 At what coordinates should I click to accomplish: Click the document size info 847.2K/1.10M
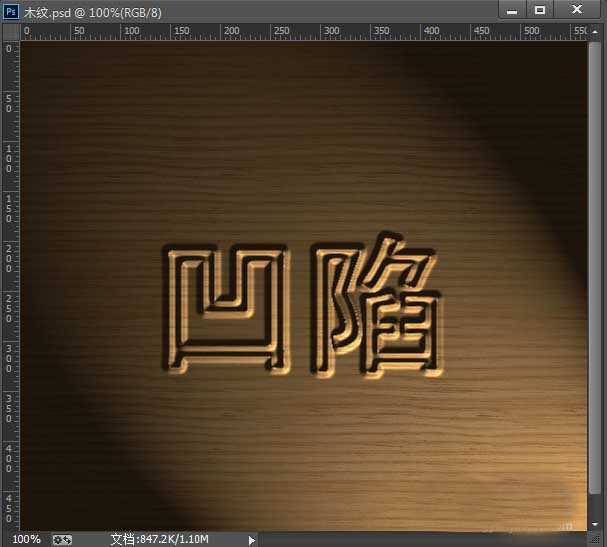(x=159, y=539)
